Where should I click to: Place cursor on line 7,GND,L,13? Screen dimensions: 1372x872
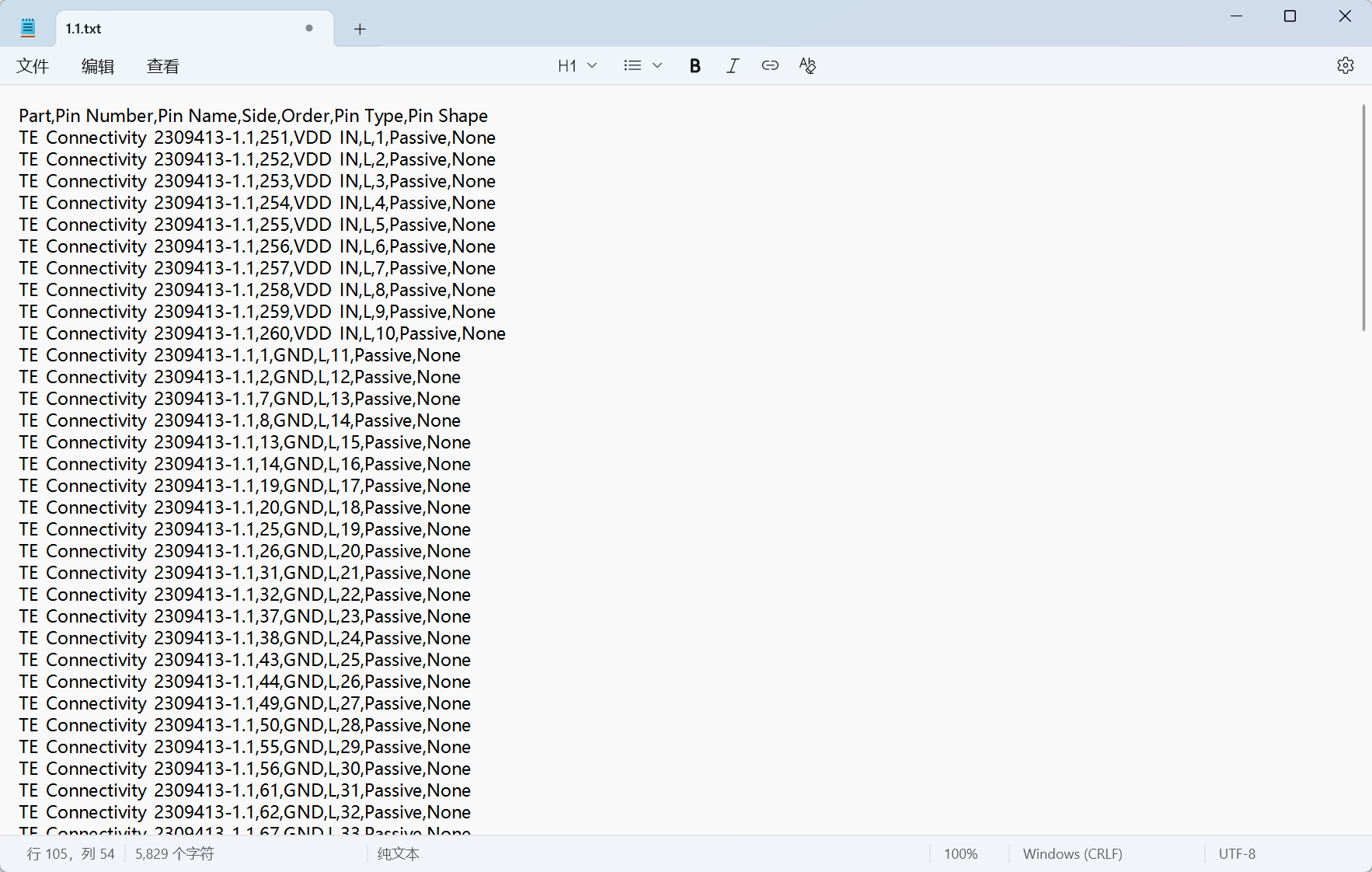click(240, 399)
